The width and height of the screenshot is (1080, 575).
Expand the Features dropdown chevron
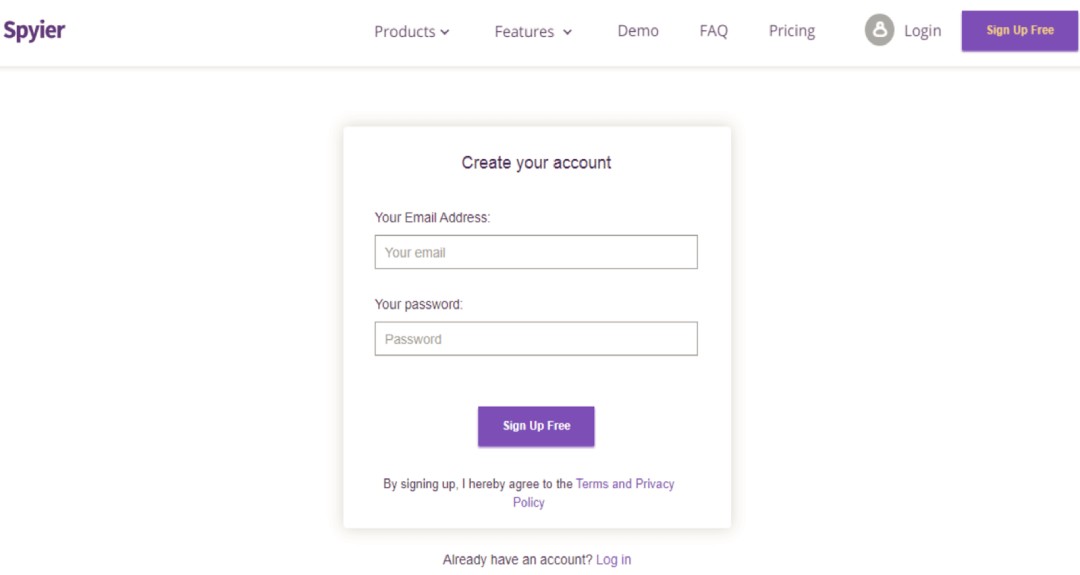568,32
